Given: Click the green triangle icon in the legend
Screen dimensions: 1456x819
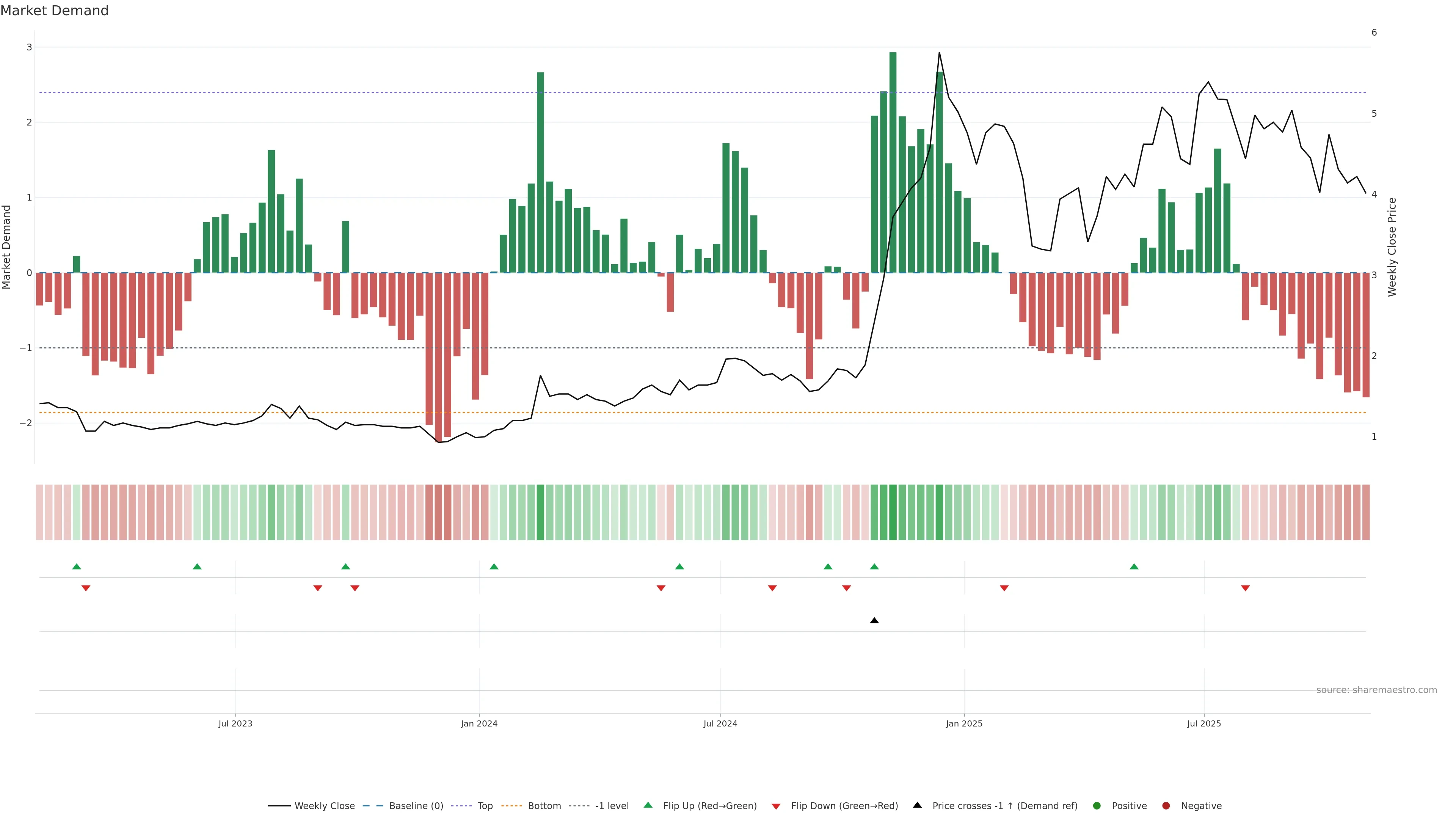Looking at the screenshot, I should (648, 805).
